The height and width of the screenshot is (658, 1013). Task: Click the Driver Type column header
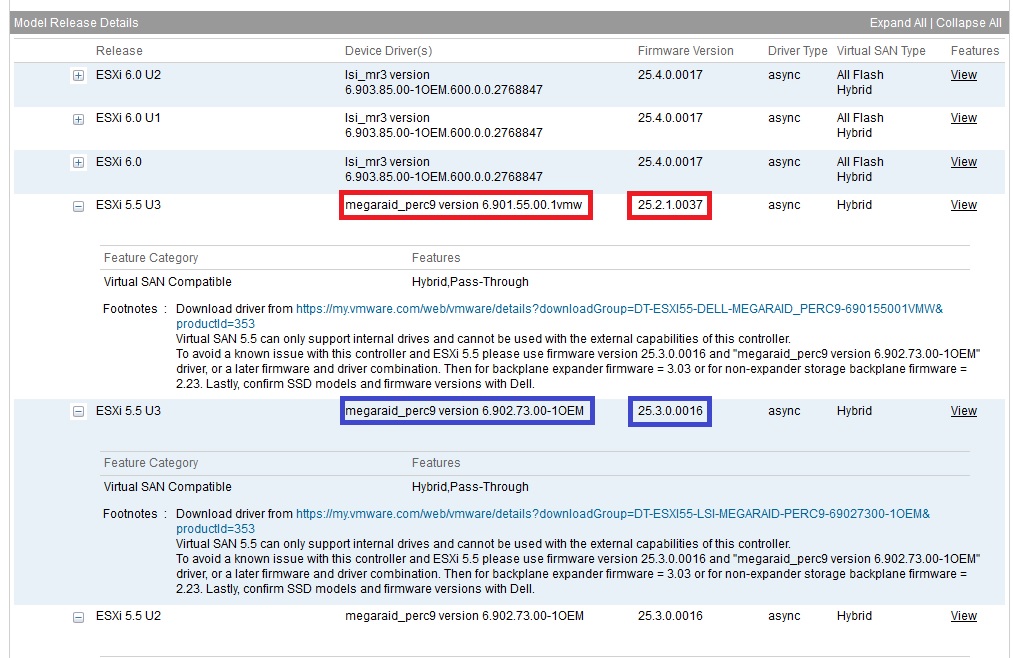tap(797, 50)
